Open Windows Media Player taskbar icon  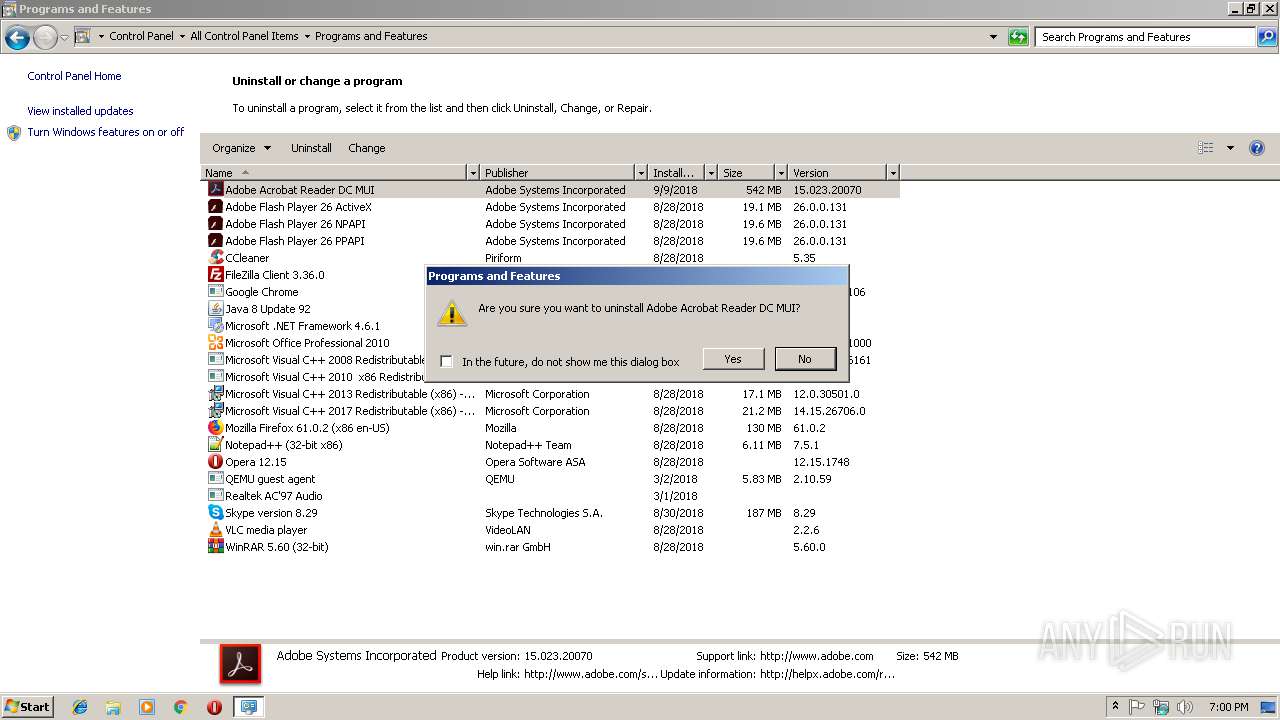147,707
